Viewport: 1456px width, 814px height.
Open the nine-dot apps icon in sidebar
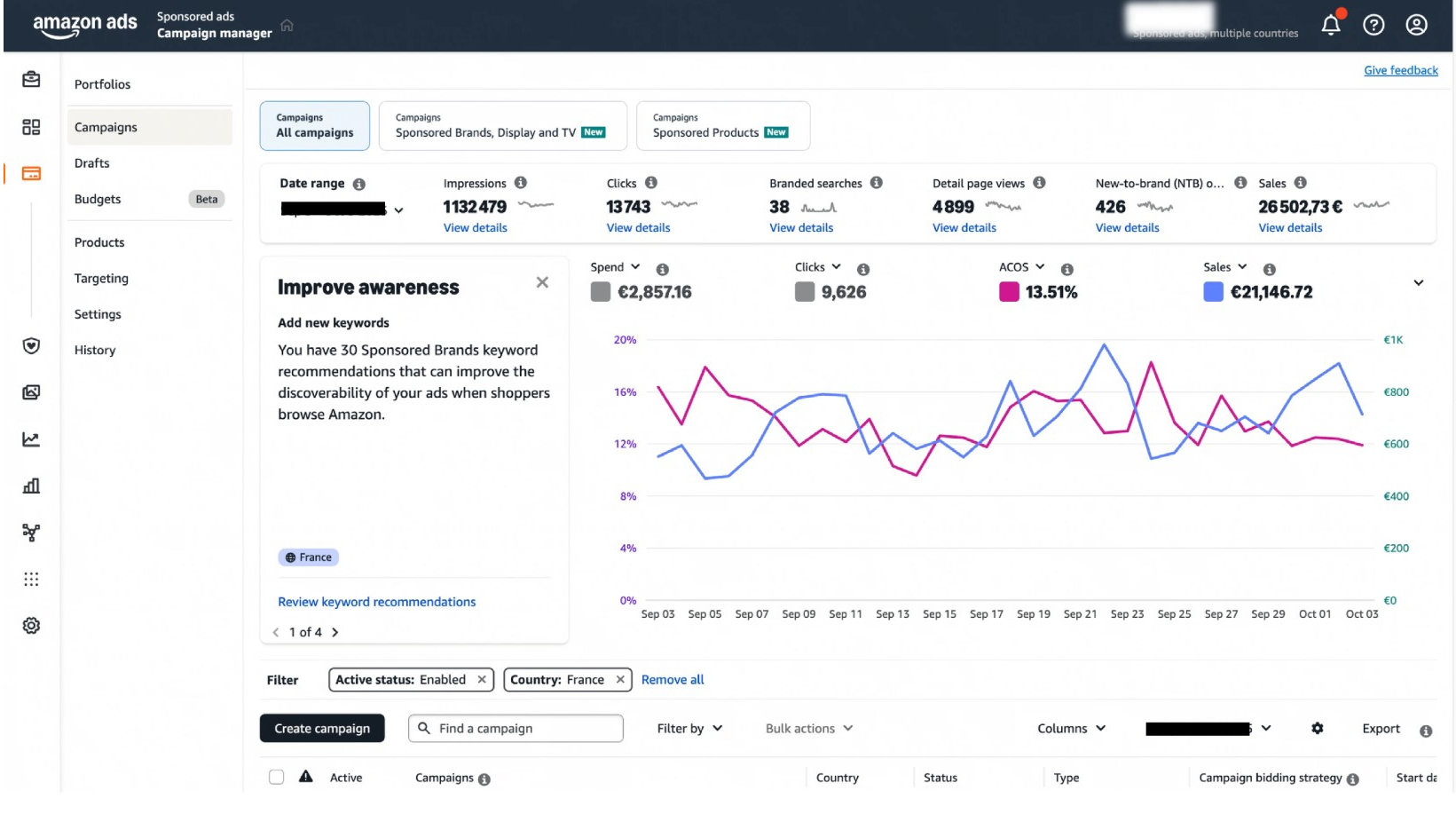tap(31, 579)
